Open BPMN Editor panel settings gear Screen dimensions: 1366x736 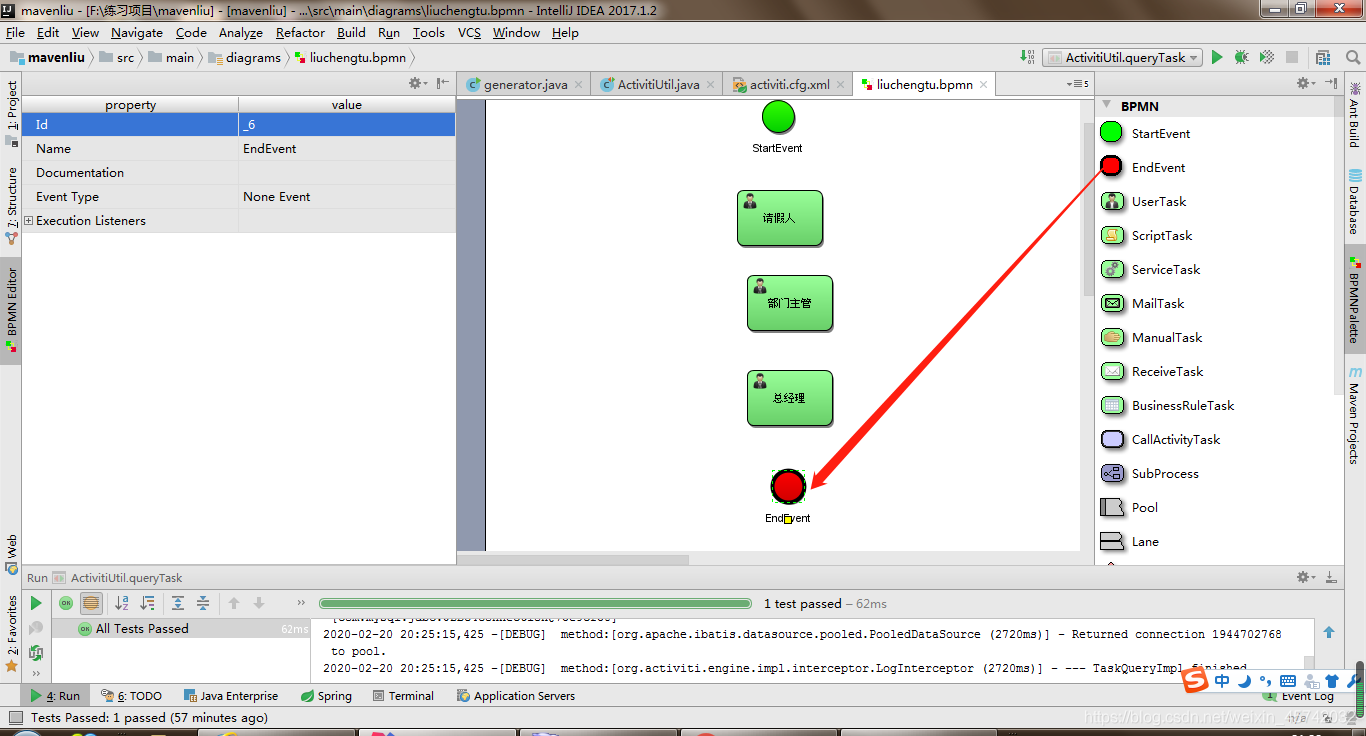point(417,83)
